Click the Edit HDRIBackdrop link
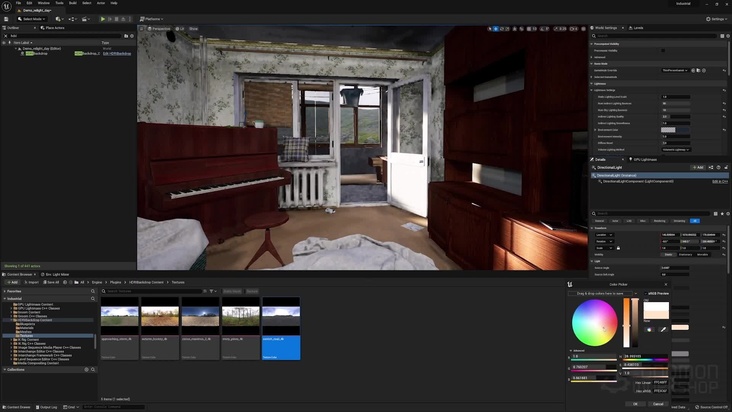The width and height of the screenshot is (732, 412). pos(117,54)
